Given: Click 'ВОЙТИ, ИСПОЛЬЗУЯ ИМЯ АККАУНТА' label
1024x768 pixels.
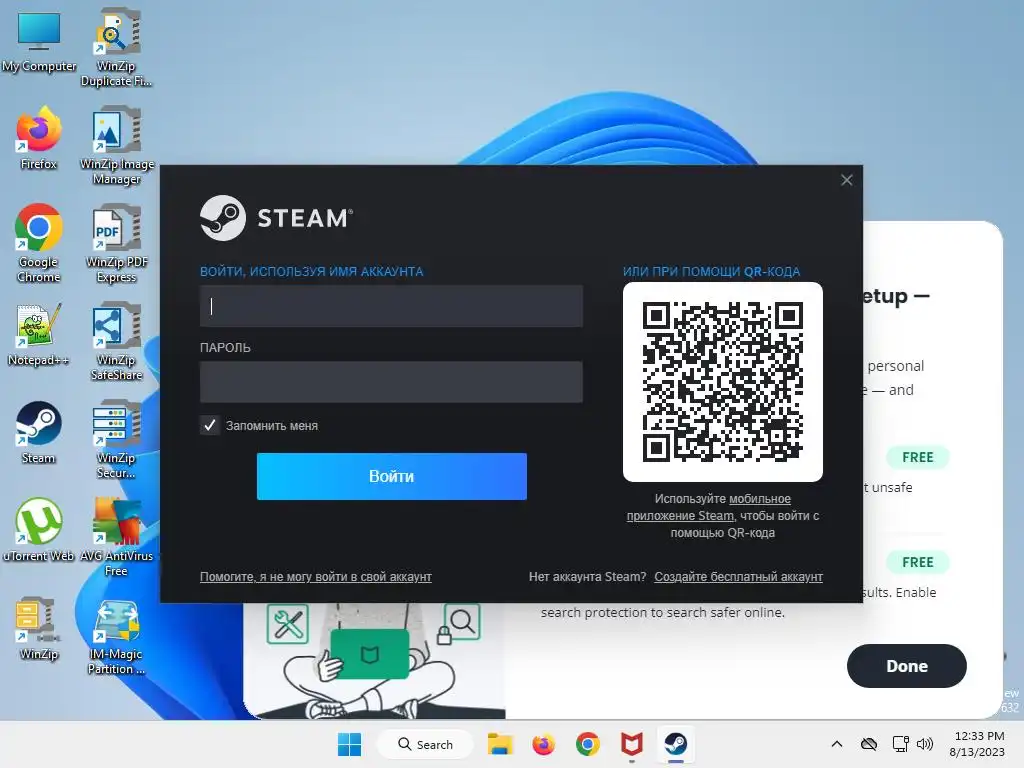Looking at the screenshot, I should point(312,272).
